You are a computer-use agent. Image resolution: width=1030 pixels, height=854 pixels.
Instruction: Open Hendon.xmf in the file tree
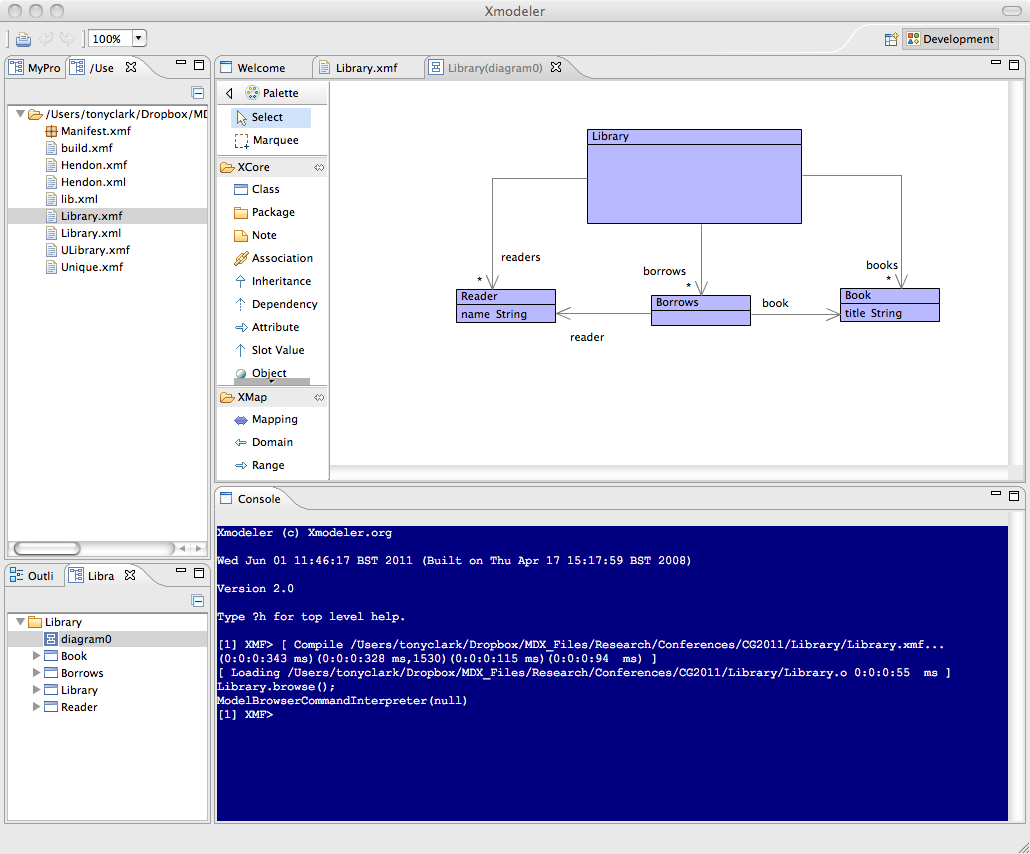(x=93, y=165)
